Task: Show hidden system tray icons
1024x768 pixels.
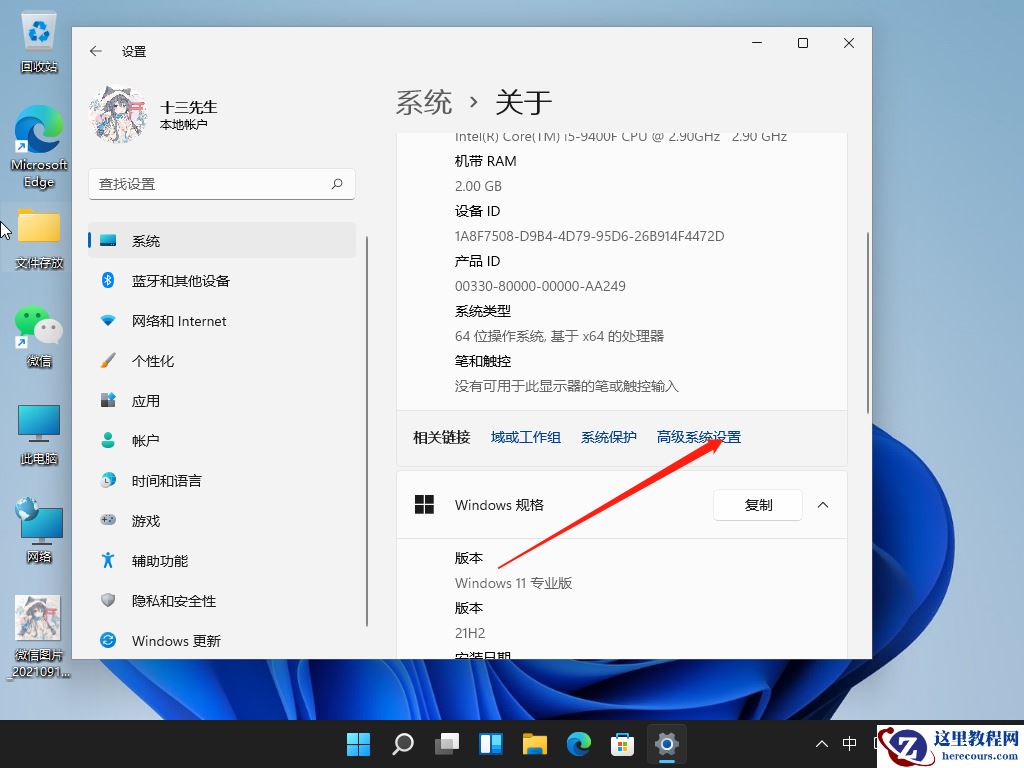Action: (821, 744)
